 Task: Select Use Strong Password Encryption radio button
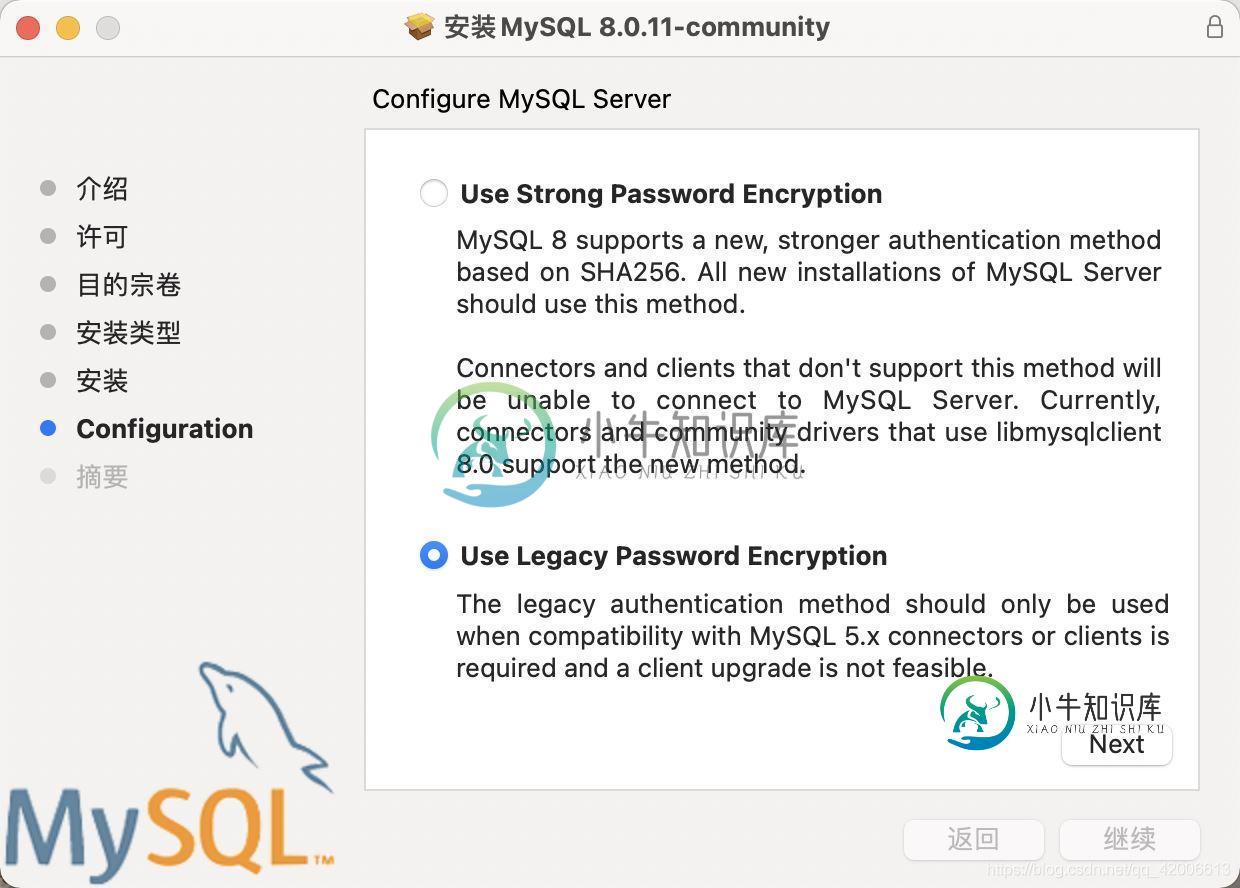(434, 193)
